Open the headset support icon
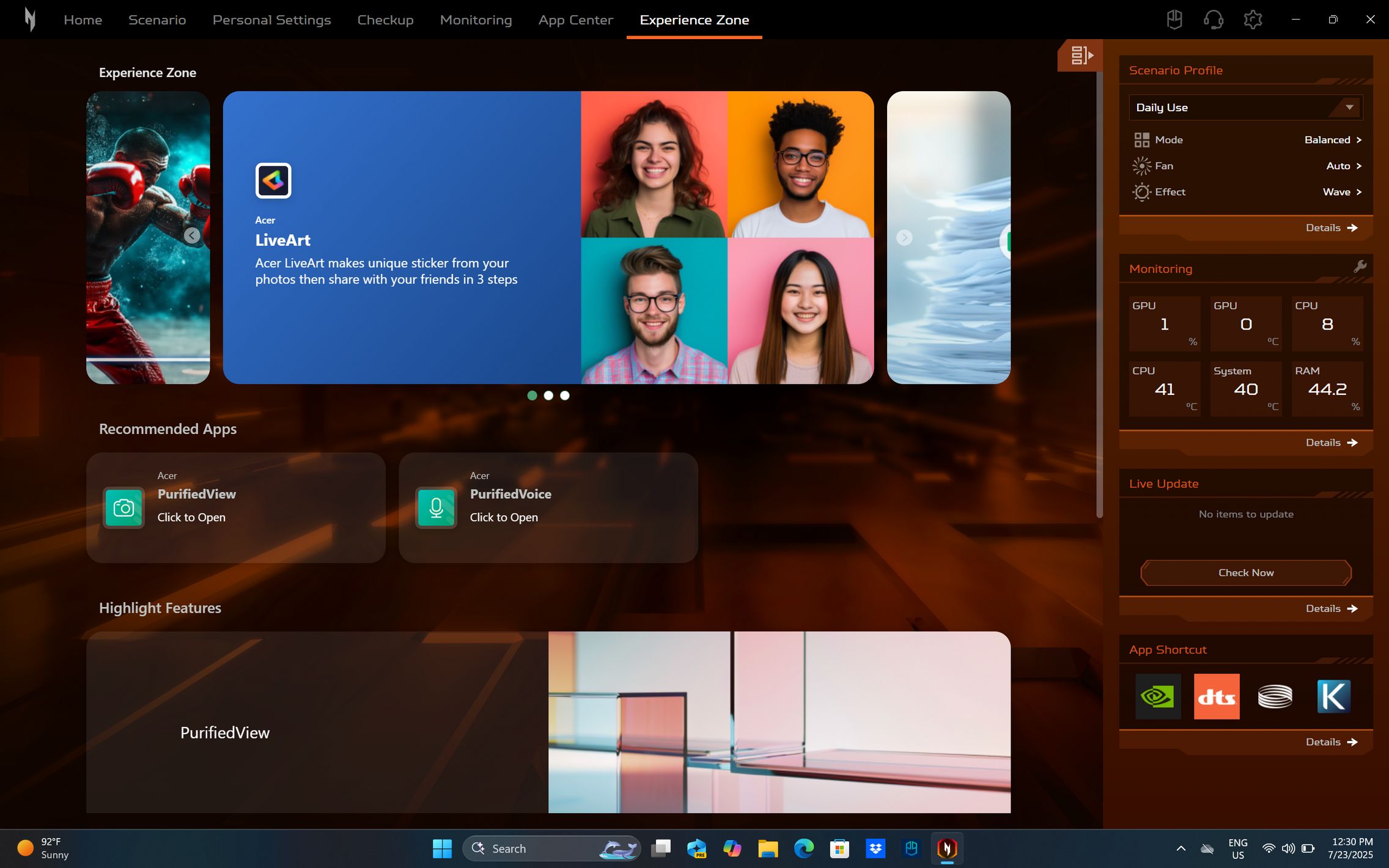Viewport: 1389px width, 868px height. click(x=1213, y=20)
